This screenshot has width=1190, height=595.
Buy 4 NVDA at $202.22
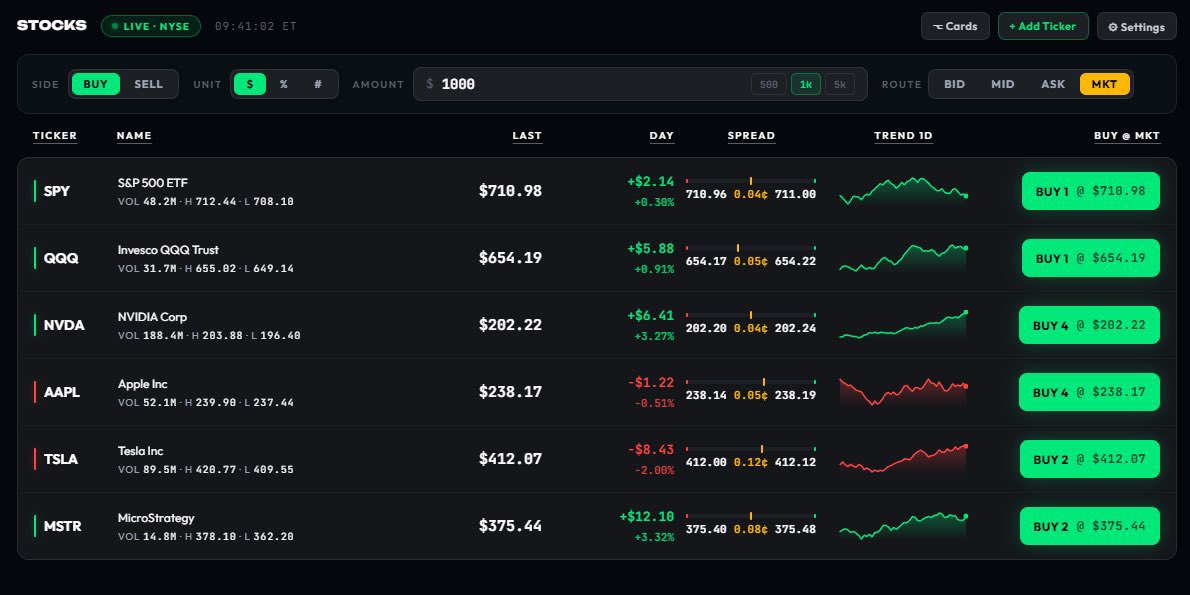(x=1089, y=325)
